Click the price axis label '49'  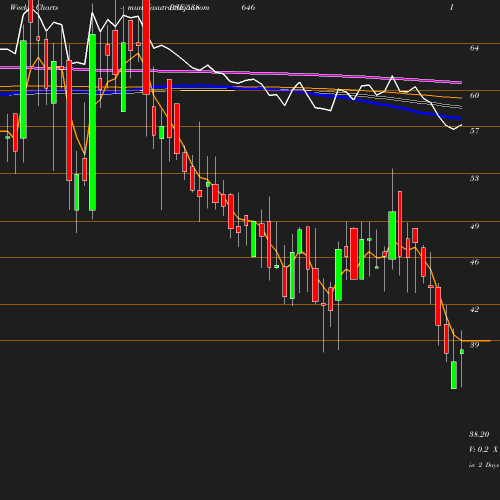(474, 226)
